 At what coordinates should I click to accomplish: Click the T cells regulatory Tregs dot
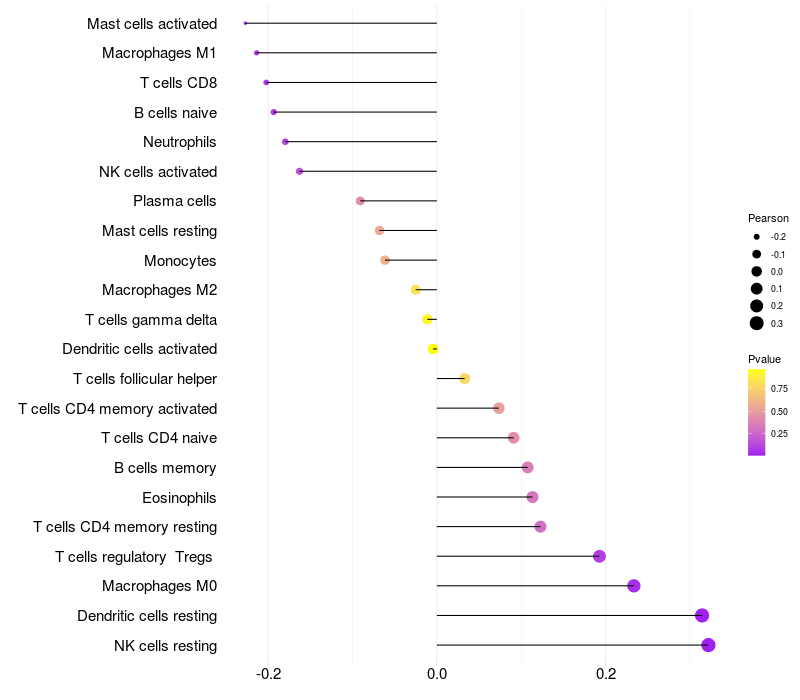[599, 556]
